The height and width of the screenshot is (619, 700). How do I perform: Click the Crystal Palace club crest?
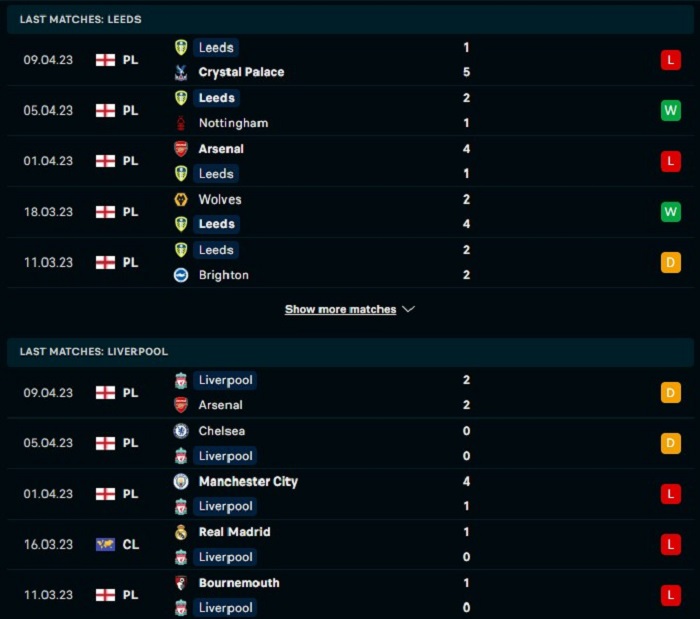point(181,72)
